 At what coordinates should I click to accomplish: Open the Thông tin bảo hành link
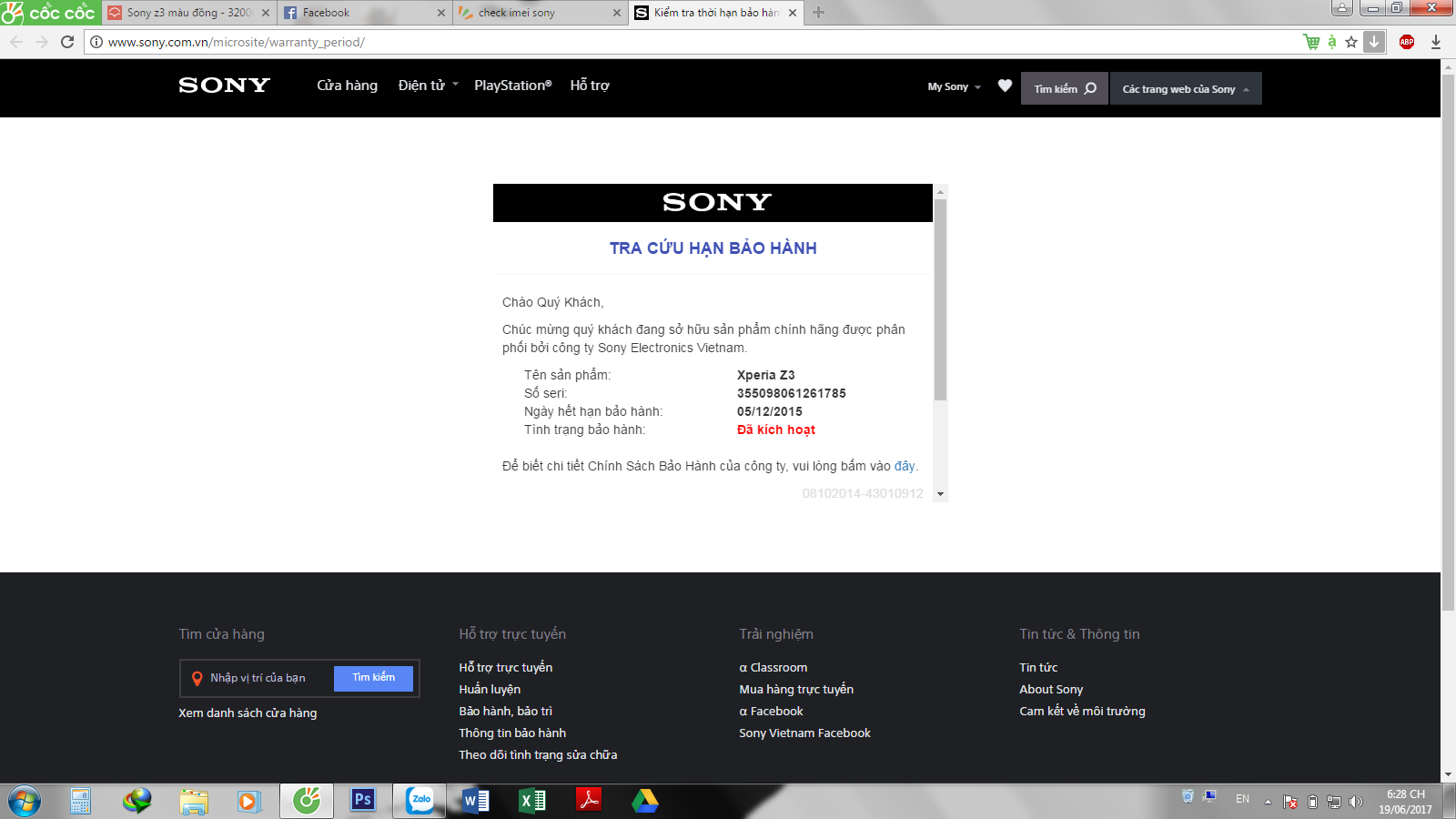(512, 733)
